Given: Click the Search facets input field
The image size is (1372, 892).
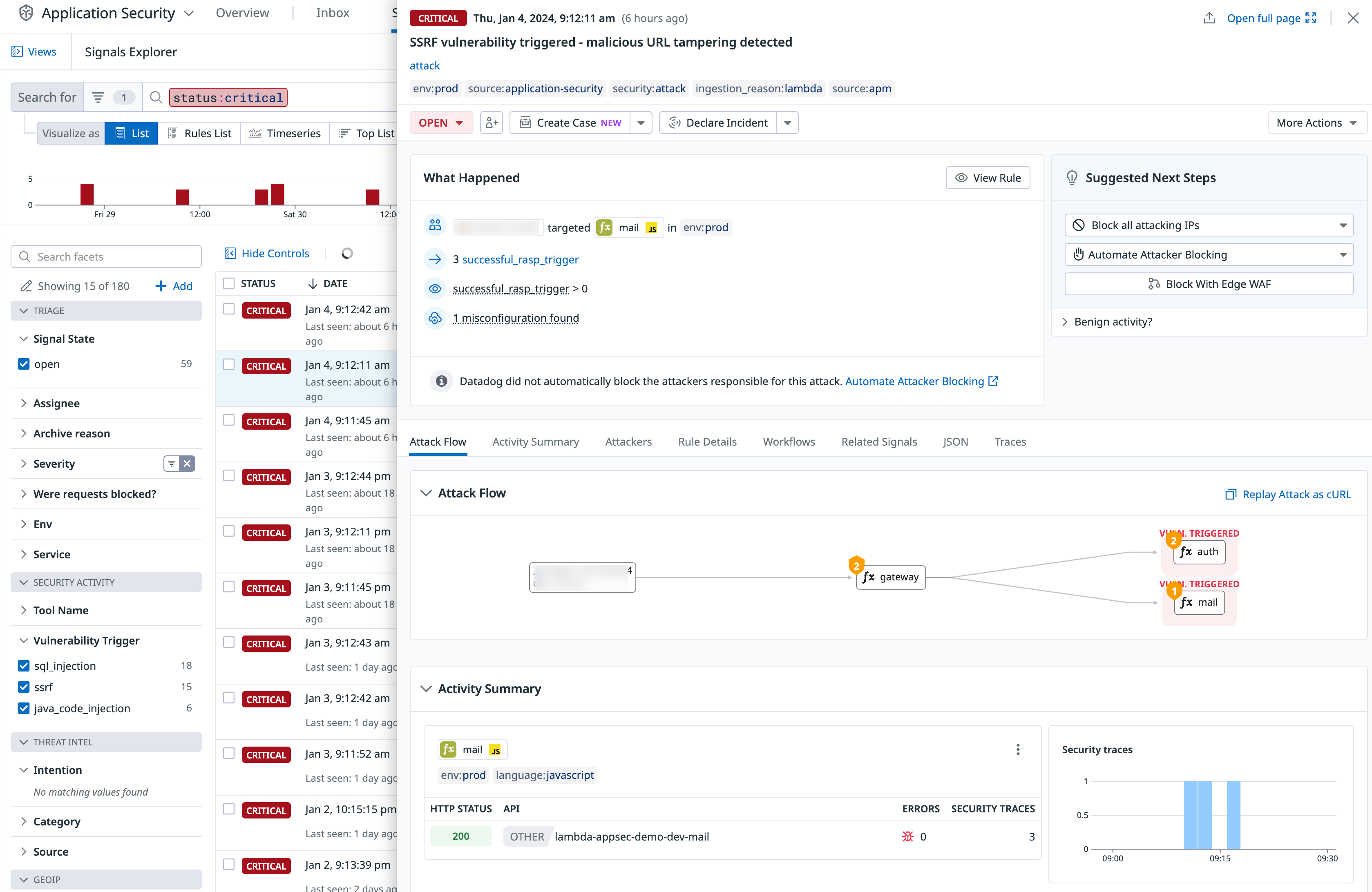Looking at the screenshot, I should (106, 256).
